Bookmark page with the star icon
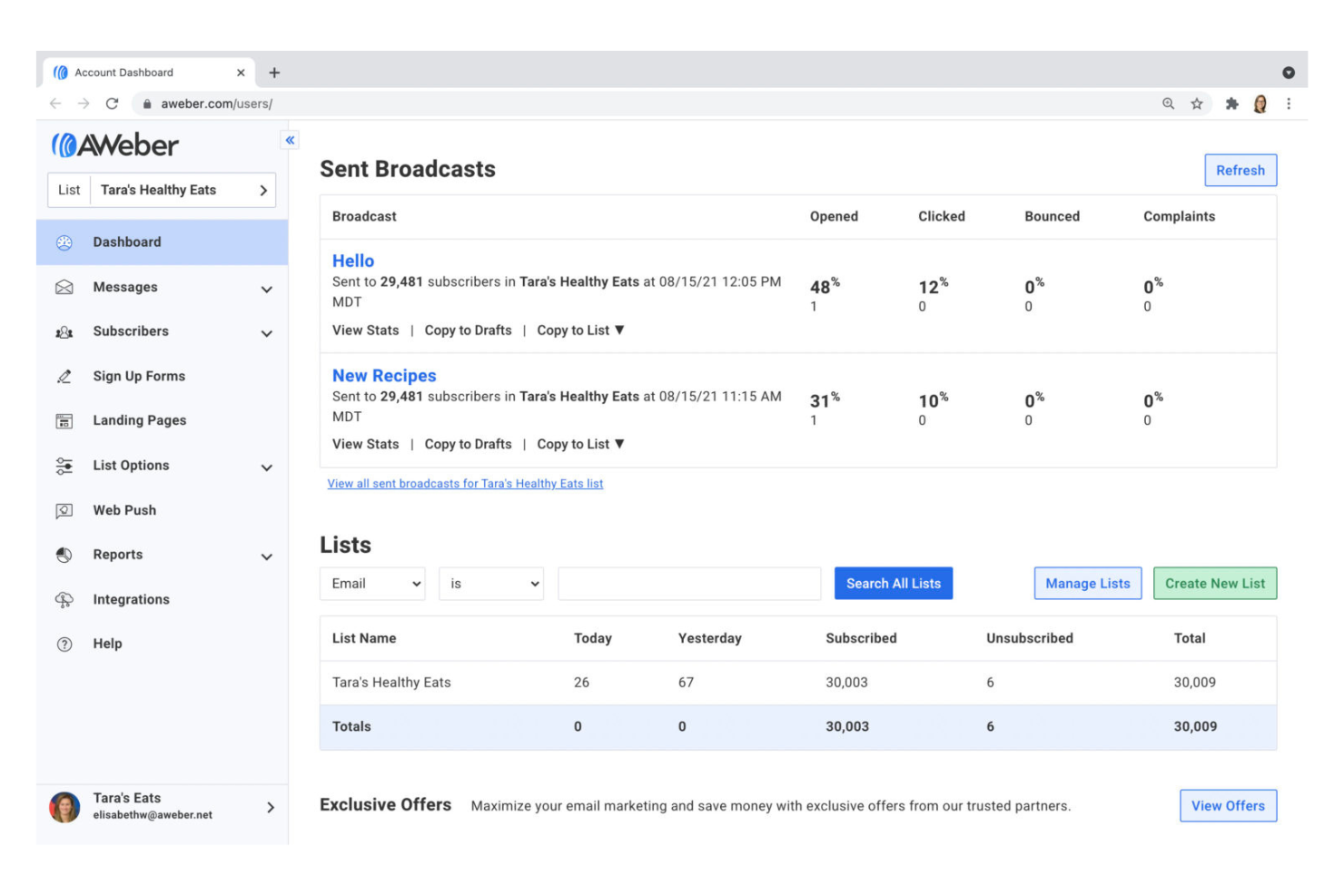Image resolution: width=1344 pixels, height=896 pixels. pyautogui.click(x=1197, y=103)
